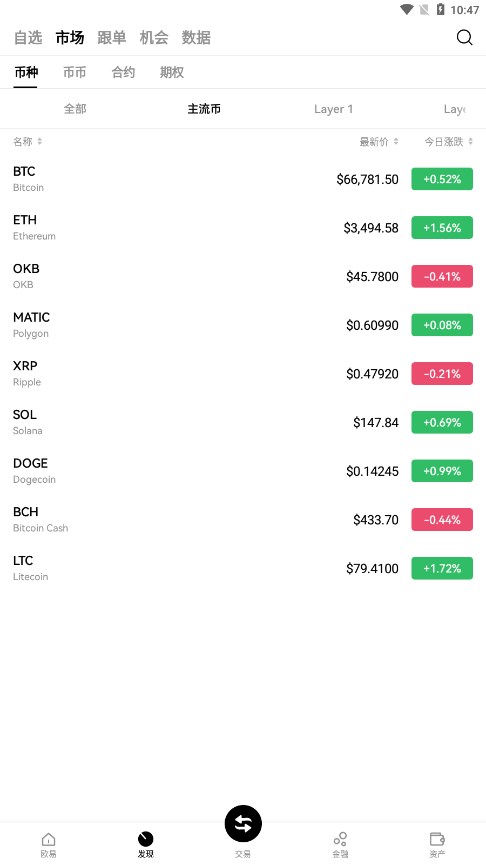The height and width of the screenshot is (865, 486).
Task: Tap BTC's +0.52% change badge
Action: 442,179
